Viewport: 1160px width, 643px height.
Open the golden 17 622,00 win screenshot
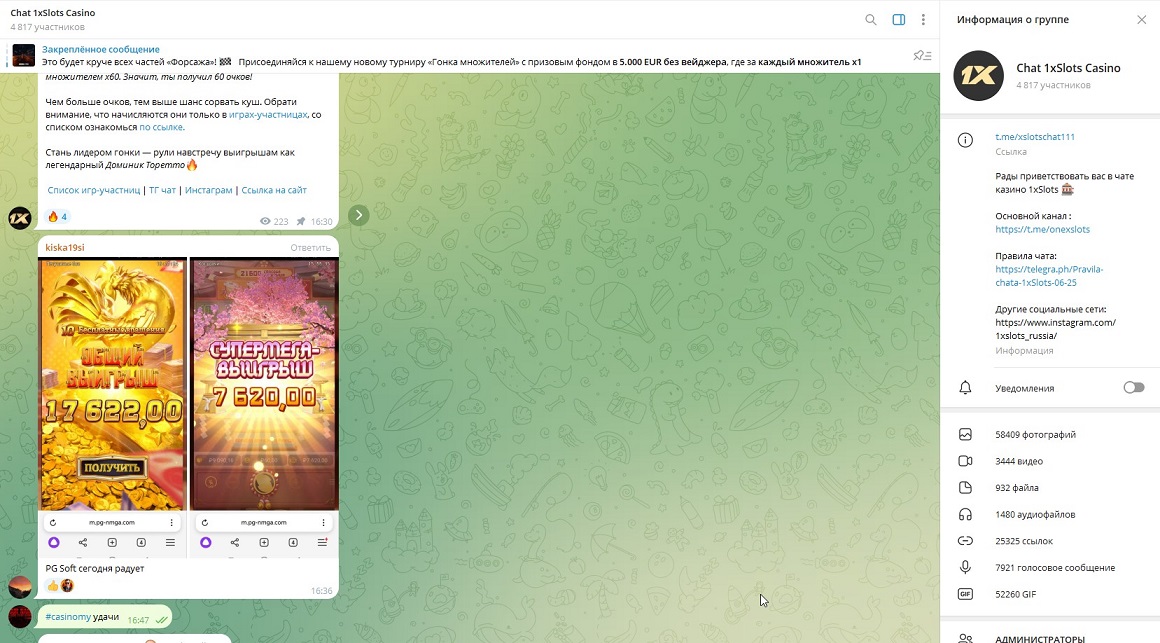112,385
